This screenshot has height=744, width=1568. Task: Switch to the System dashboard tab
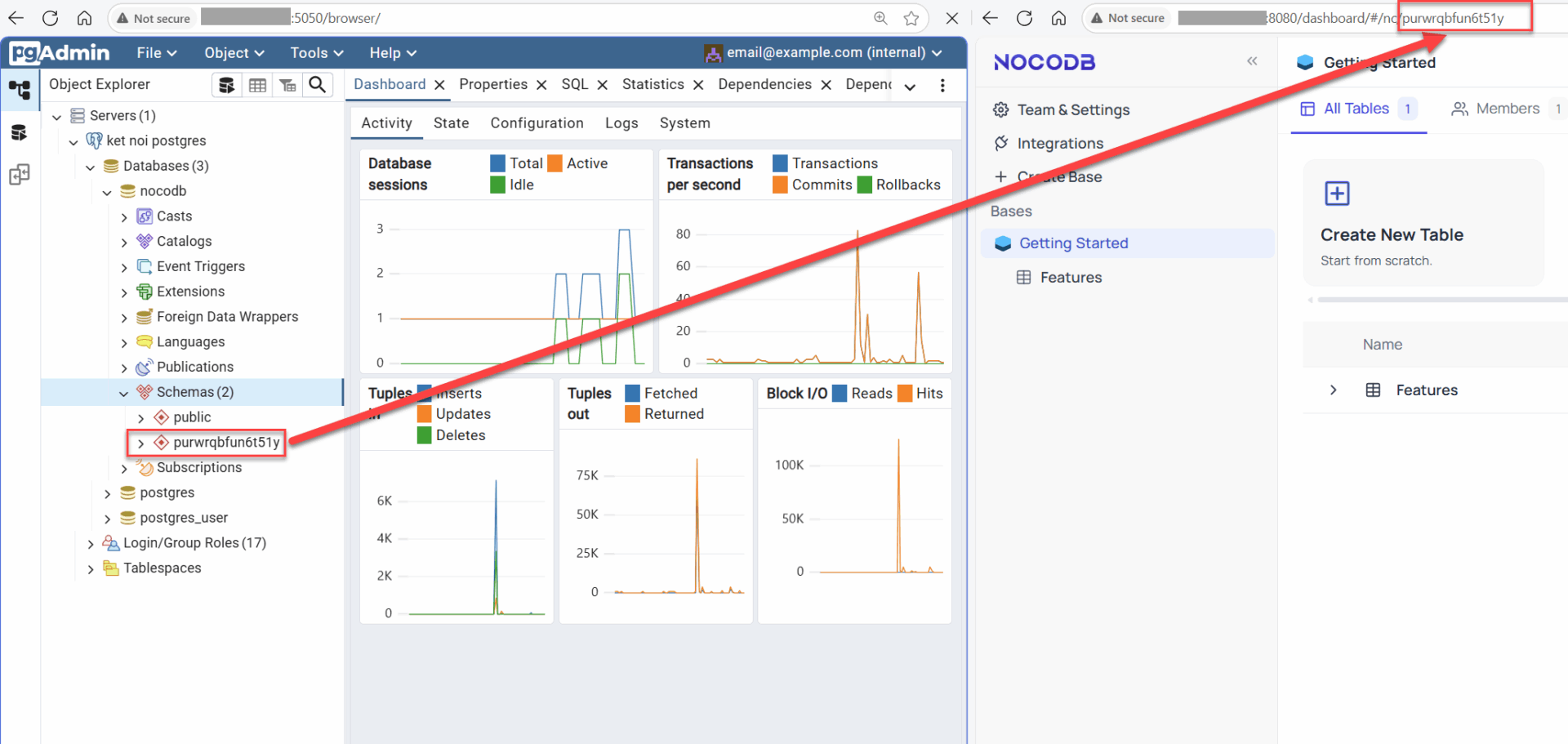click(684, 123)
